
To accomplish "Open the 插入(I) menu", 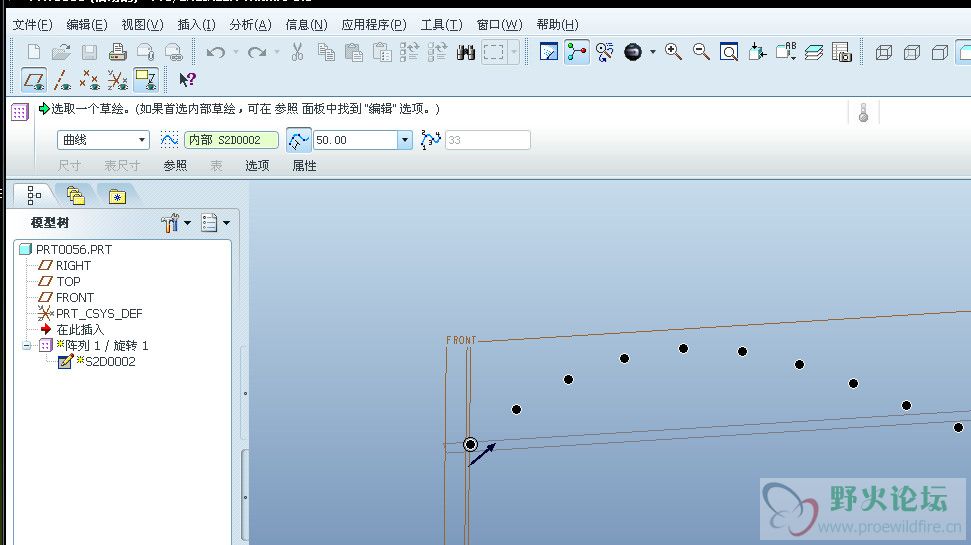I will 196,25.
